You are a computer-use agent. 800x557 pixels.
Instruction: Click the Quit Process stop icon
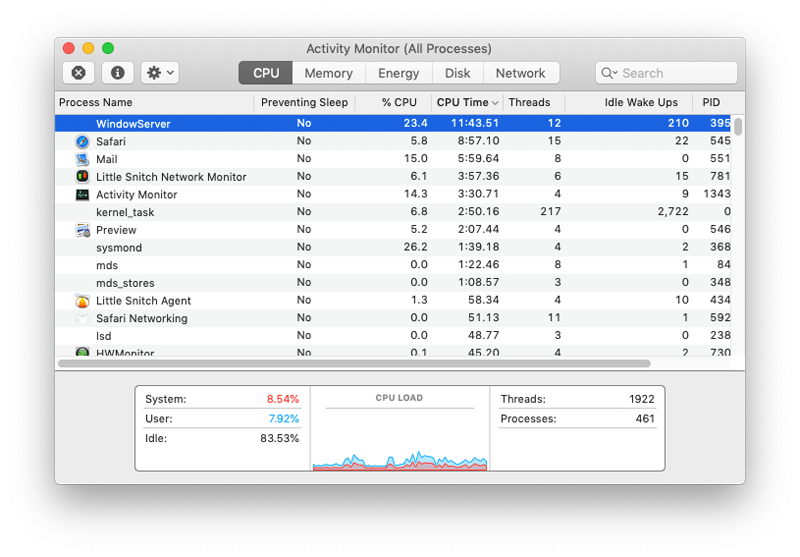click(78, 73)
